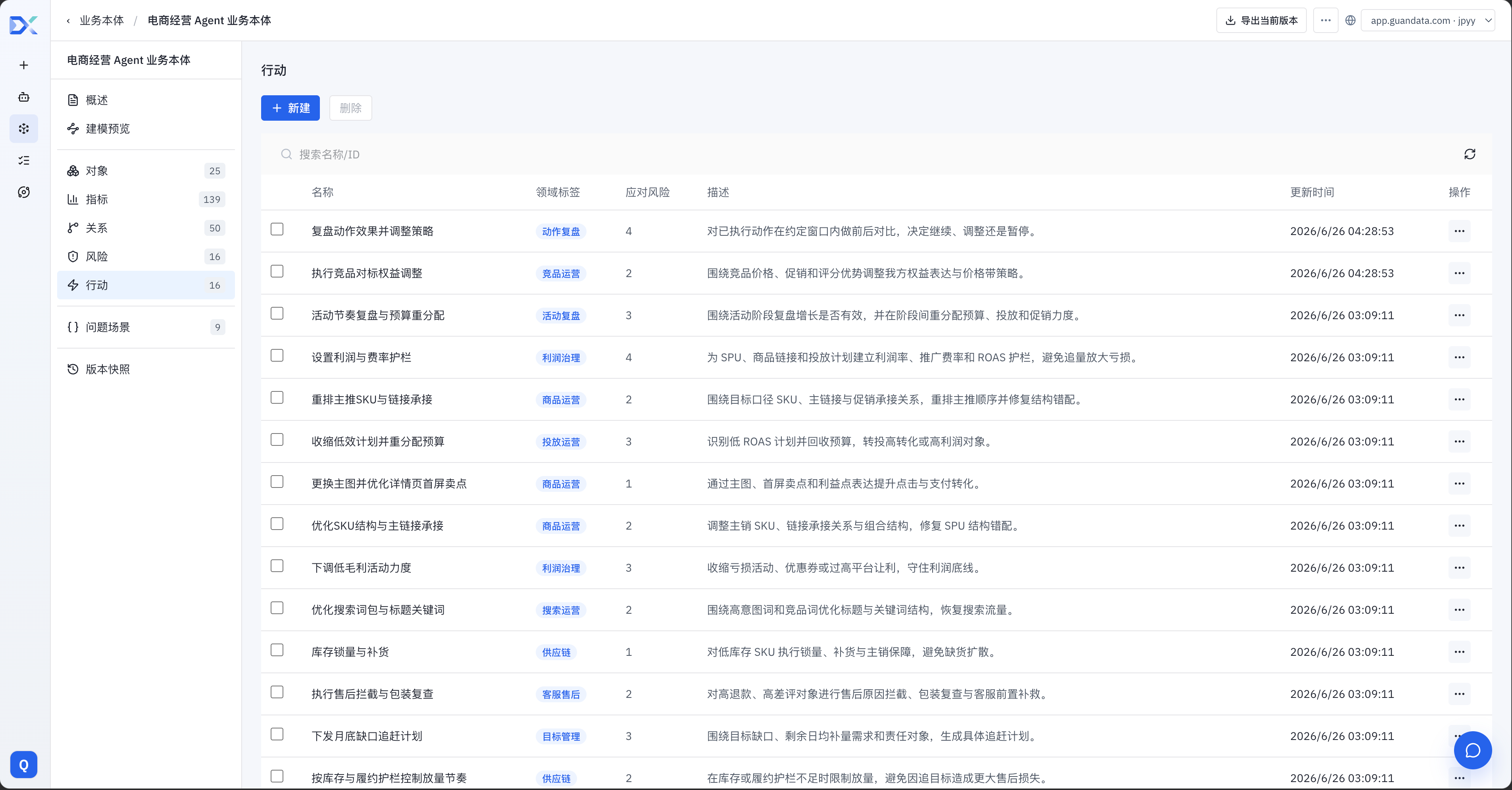Check the 下发月底缺口追赶计划 row checkbox

click(x=277, y=734)
